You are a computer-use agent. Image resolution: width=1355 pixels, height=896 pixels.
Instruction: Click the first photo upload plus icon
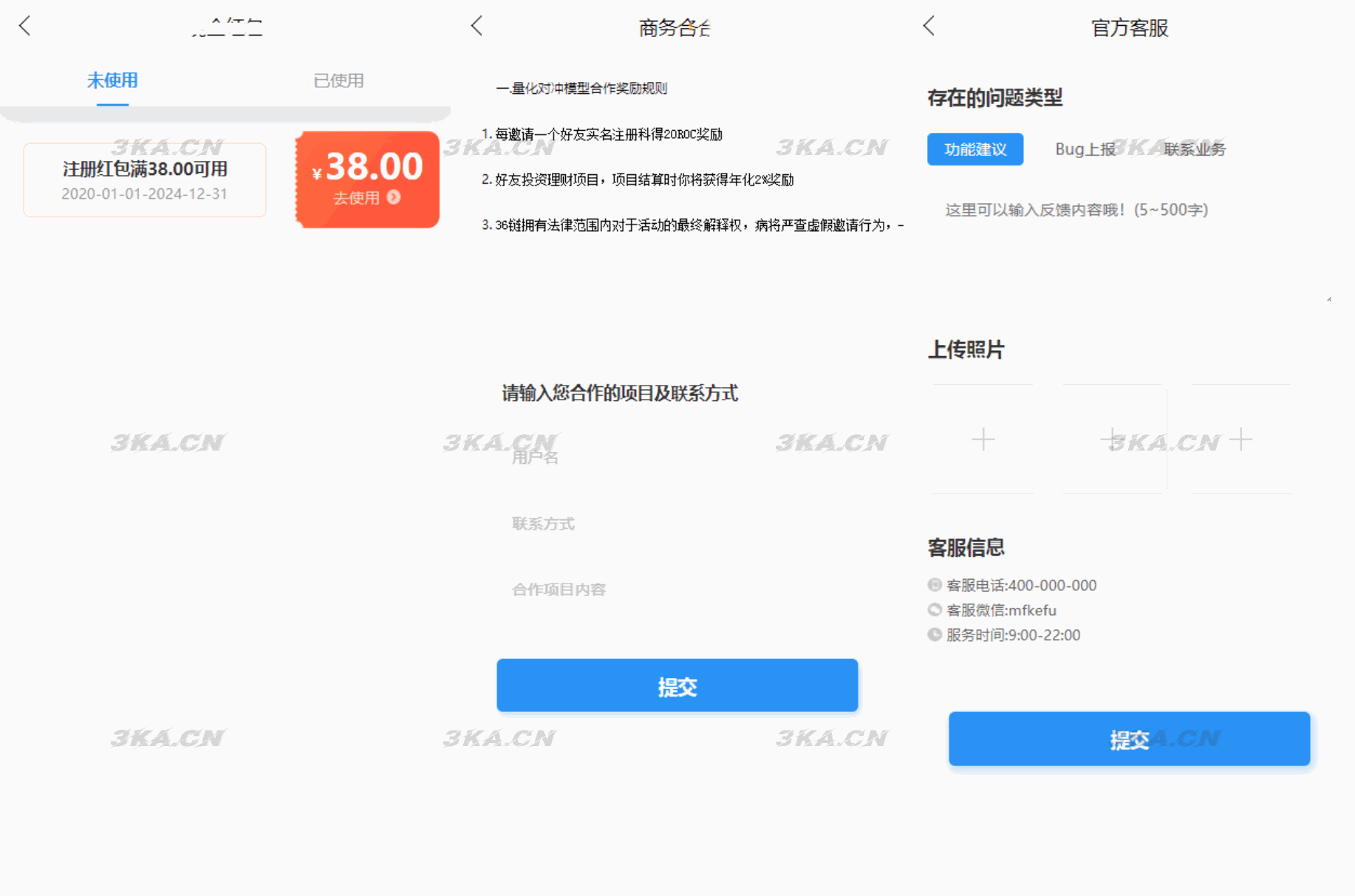tap(983, 440)
